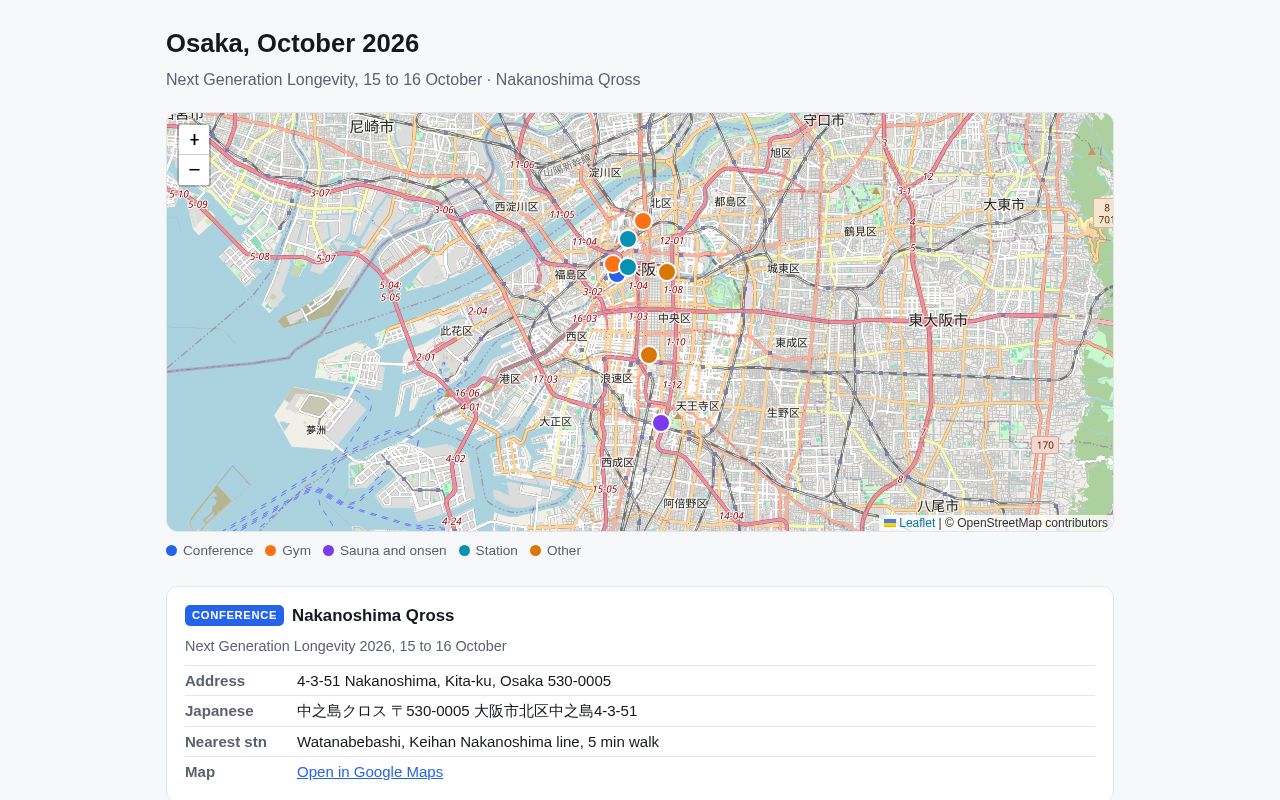The width and height of the screenshot is (1280, 800).
Task: Open the Leaflet attribution link
Action: click(x=910, y=523)
